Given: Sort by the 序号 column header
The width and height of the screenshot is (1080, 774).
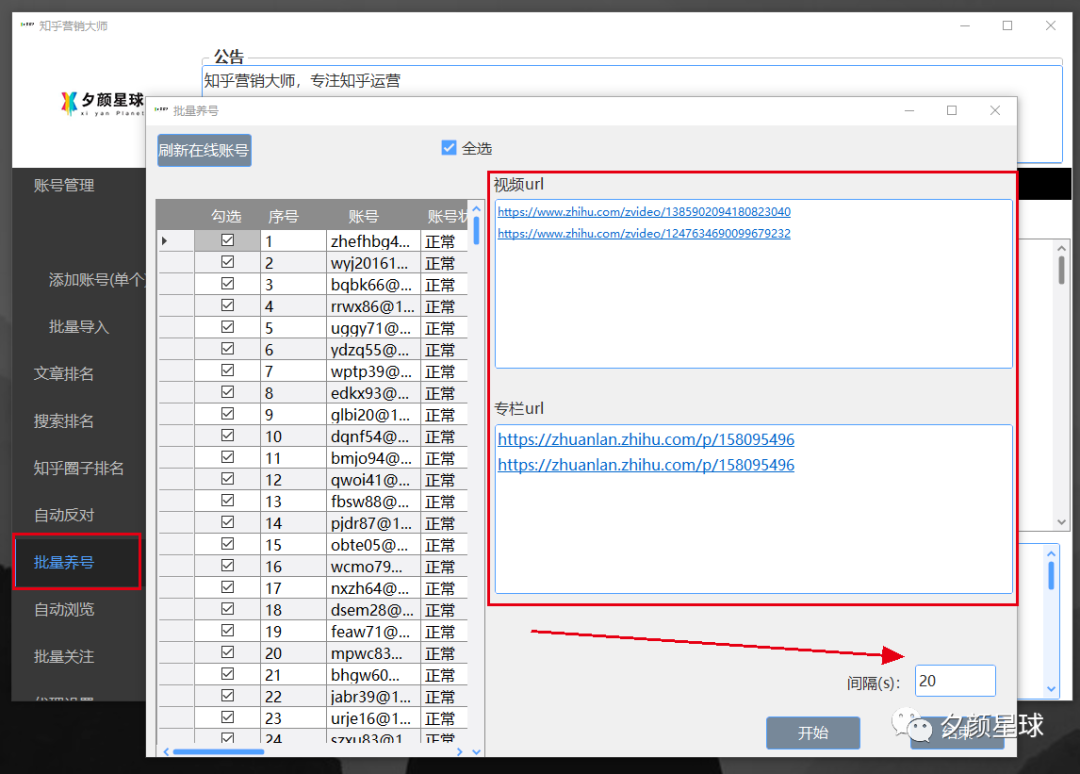Looking at the screenshot, I should (283, 216).
